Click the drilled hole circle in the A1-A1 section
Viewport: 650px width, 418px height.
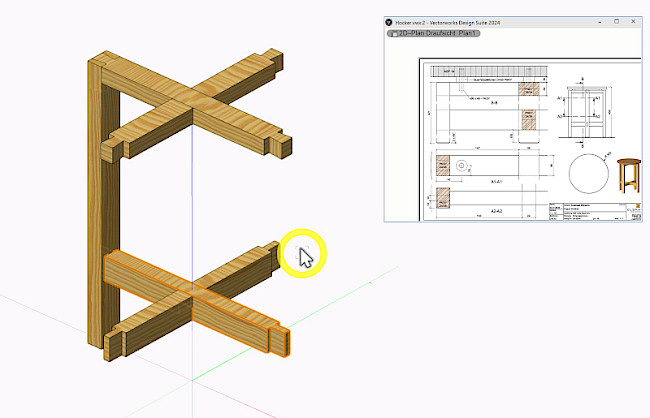[x=461, y=165]
